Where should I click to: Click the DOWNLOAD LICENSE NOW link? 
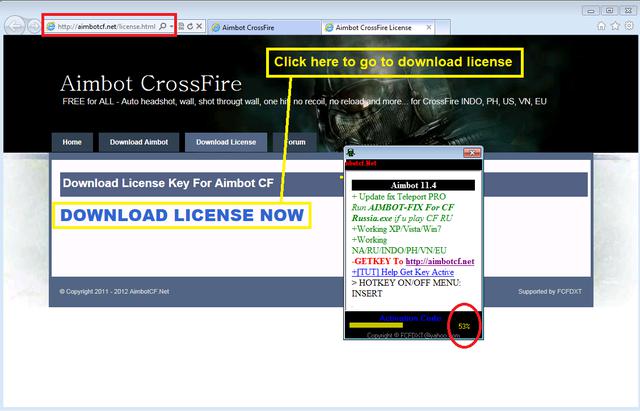(x=182, y=215)
